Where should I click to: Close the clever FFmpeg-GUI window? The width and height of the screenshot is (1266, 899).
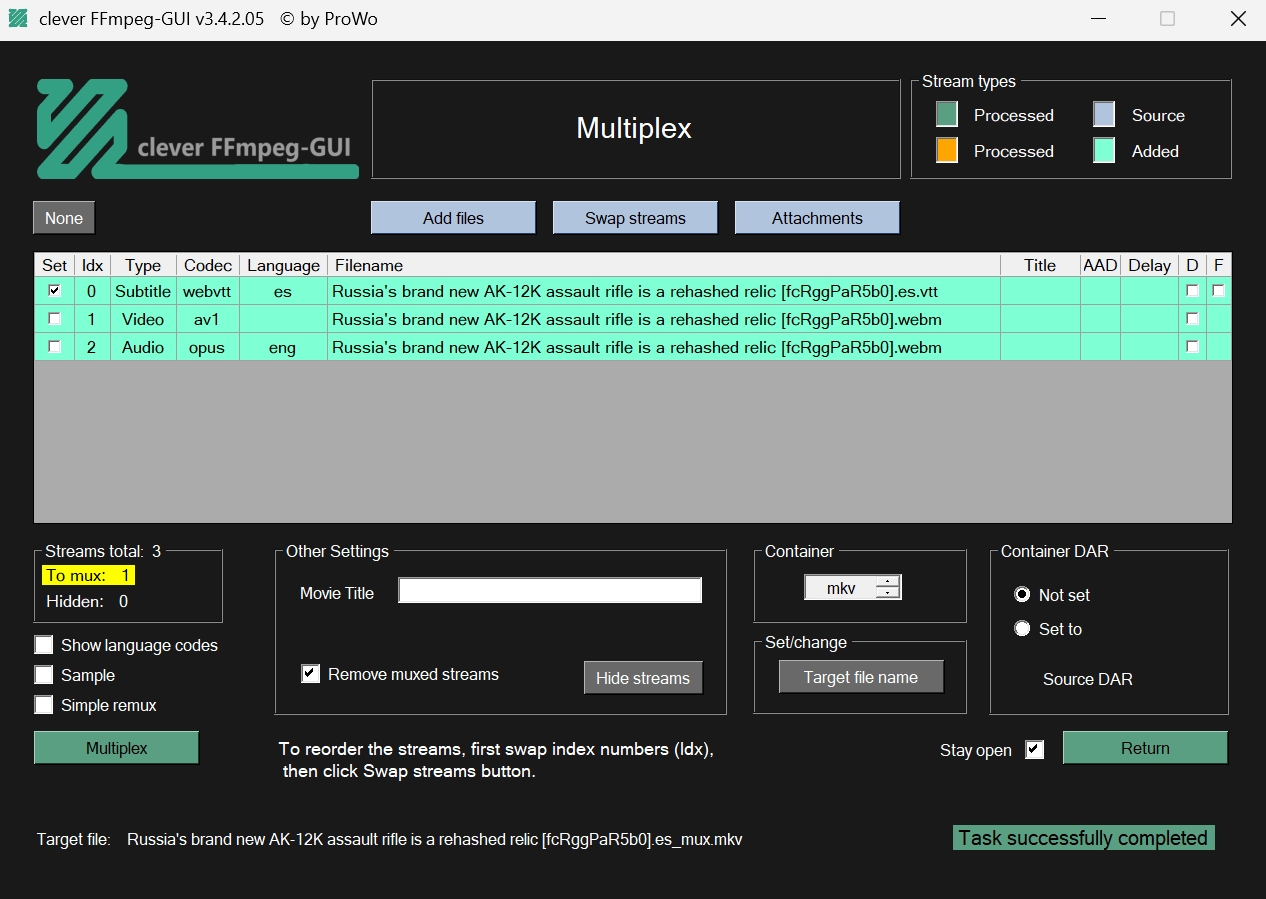point(1238,19)
